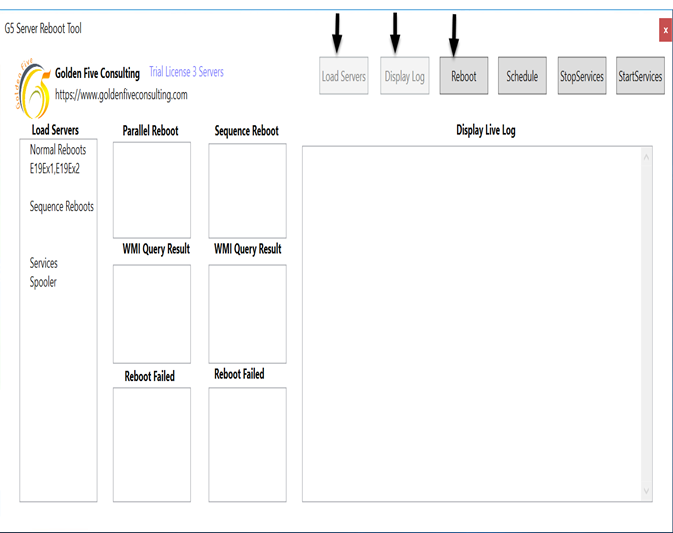Select Sequence Reboots in server list

[62, 206]
